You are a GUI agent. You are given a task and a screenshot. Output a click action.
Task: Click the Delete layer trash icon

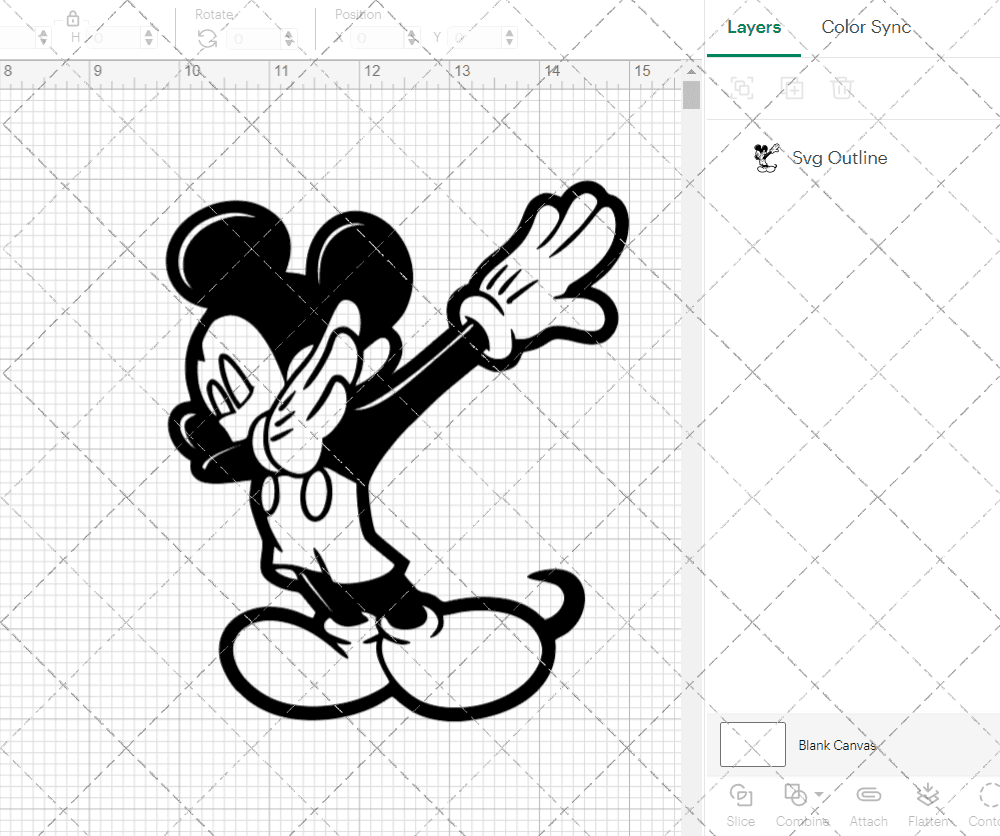[x=842, y=87]
